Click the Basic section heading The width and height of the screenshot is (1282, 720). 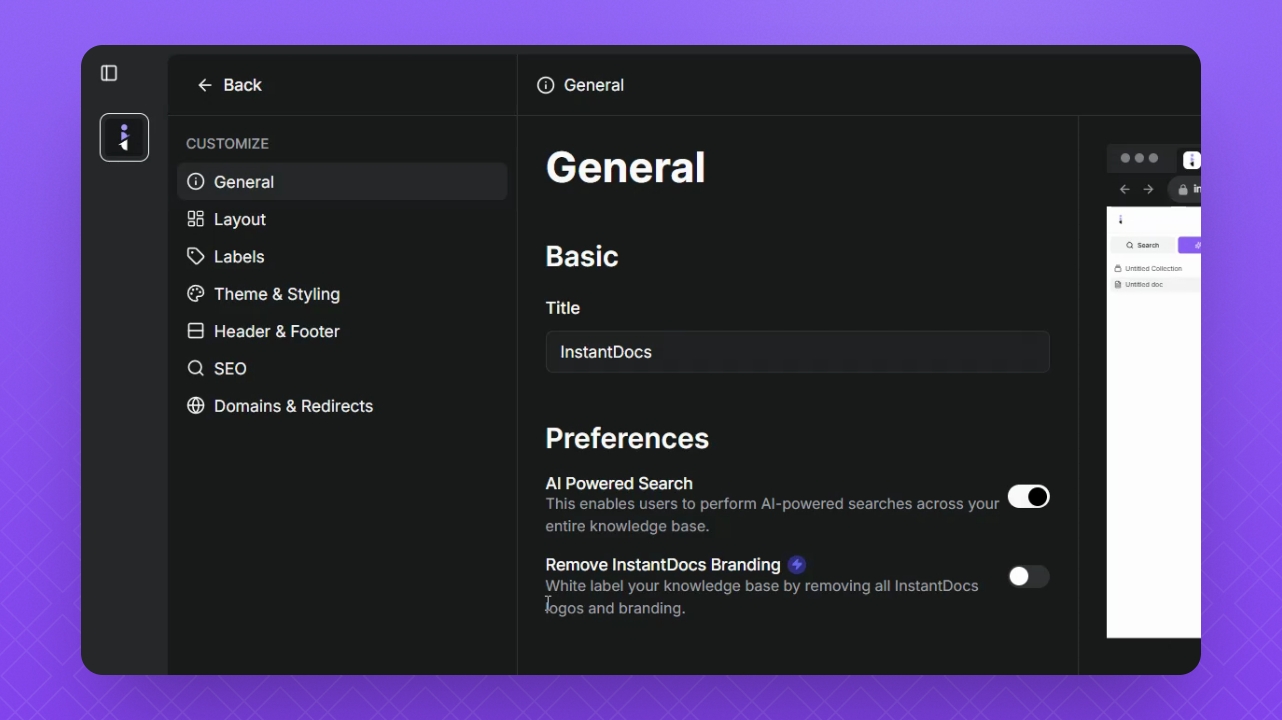point(582,256)
